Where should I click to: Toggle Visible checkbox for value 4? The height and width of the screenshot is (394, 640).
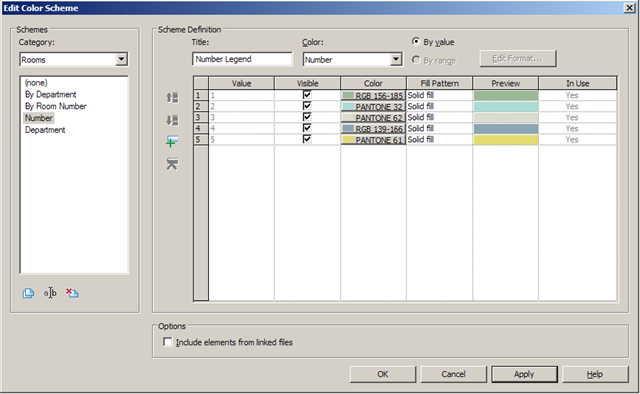(307, 128)
